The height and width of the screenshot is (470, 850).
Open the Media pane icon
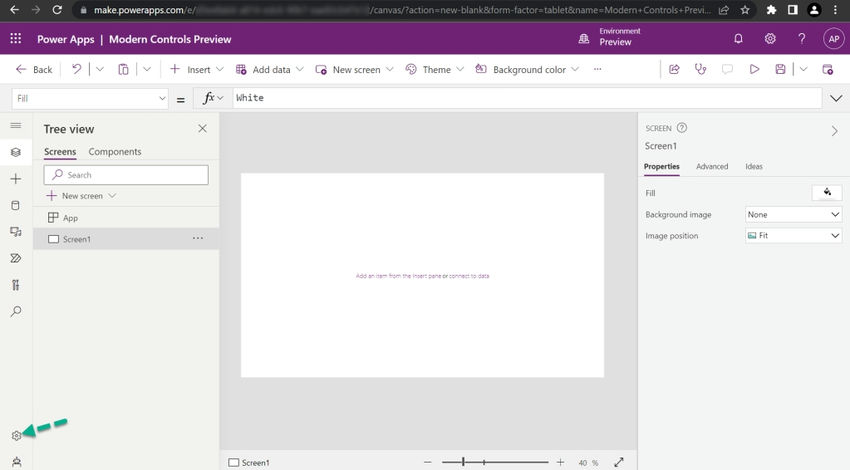tap(16, 232)
